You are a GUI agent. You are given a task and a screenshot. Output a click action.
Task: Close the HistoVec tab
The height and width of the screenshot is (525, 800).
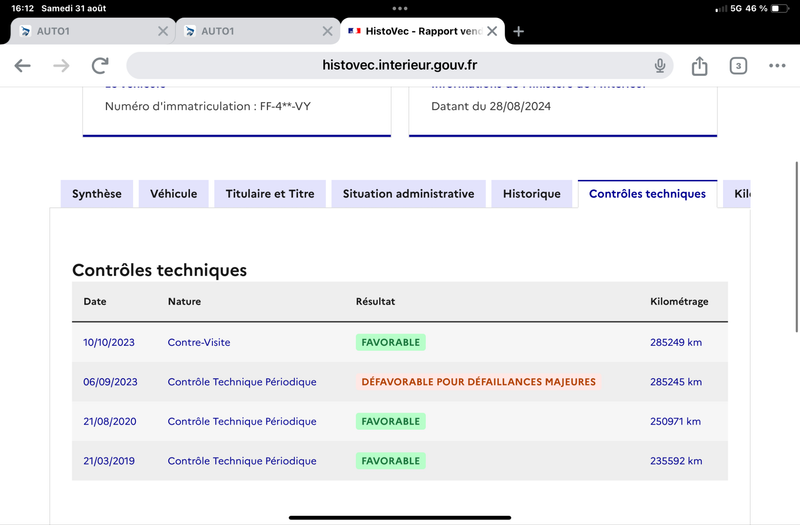(492, 32)
